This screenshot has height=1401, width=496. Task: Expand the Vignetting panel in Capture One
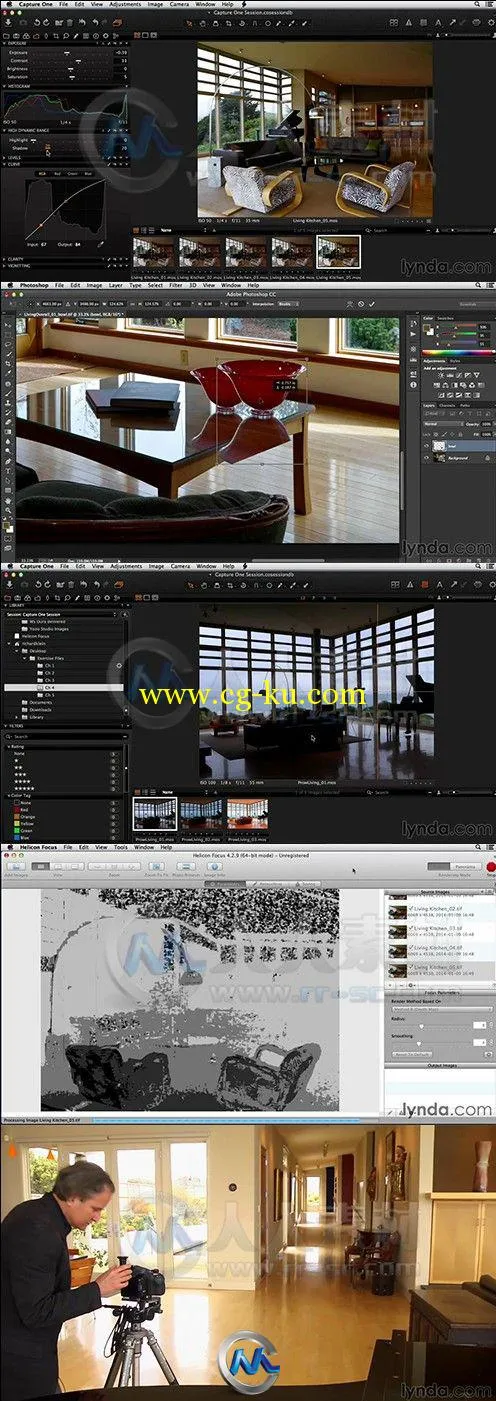4,266
